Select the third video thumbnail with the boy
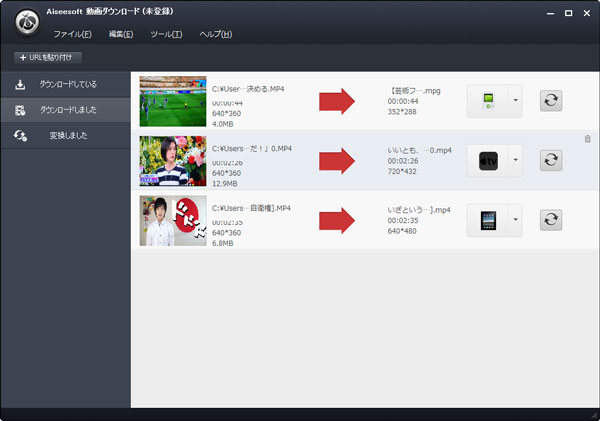The image size is (600, 421). point(173,220)
